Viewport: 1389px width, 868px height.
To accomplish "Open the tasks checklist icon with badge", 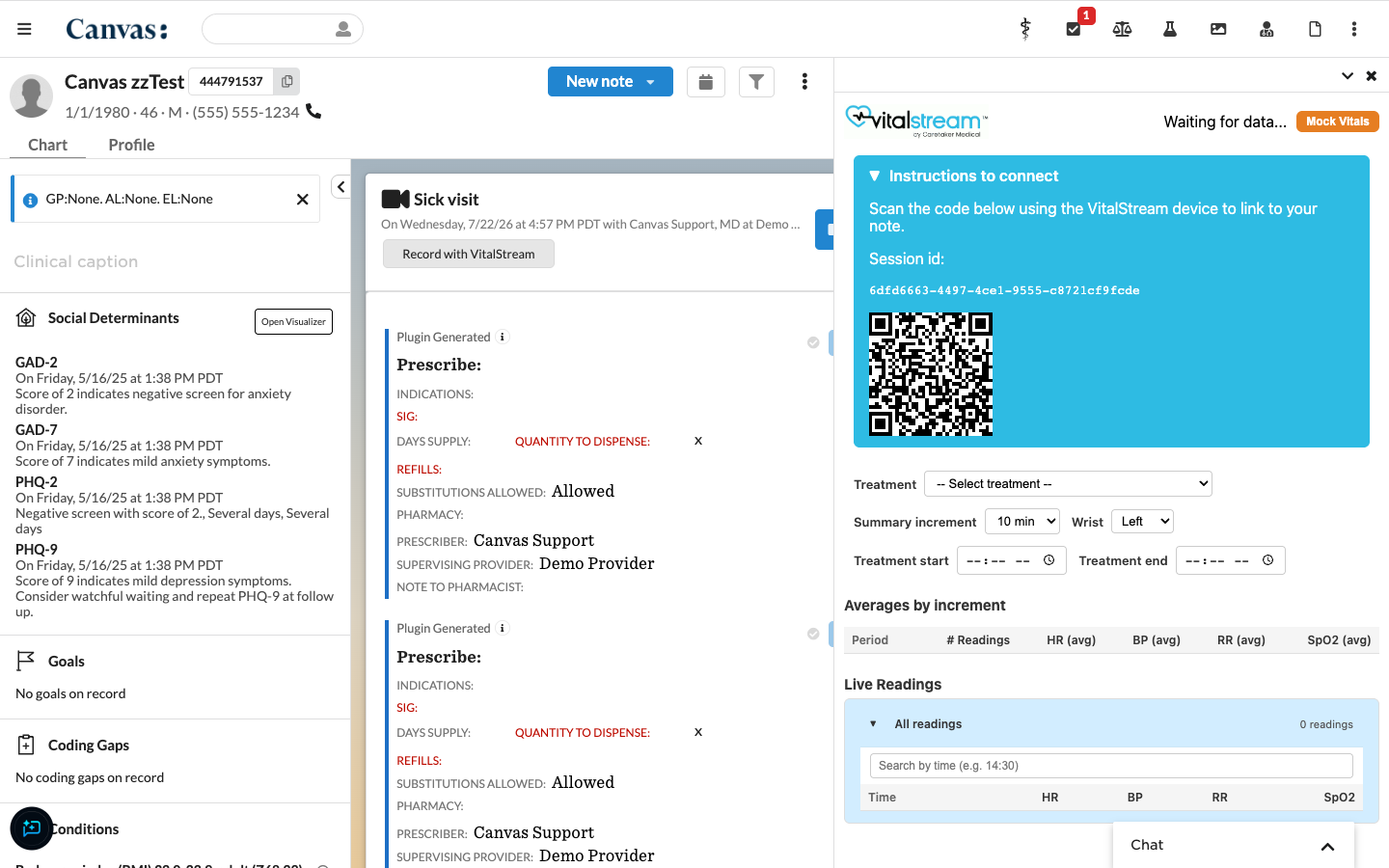I will tap(1074, 29).
